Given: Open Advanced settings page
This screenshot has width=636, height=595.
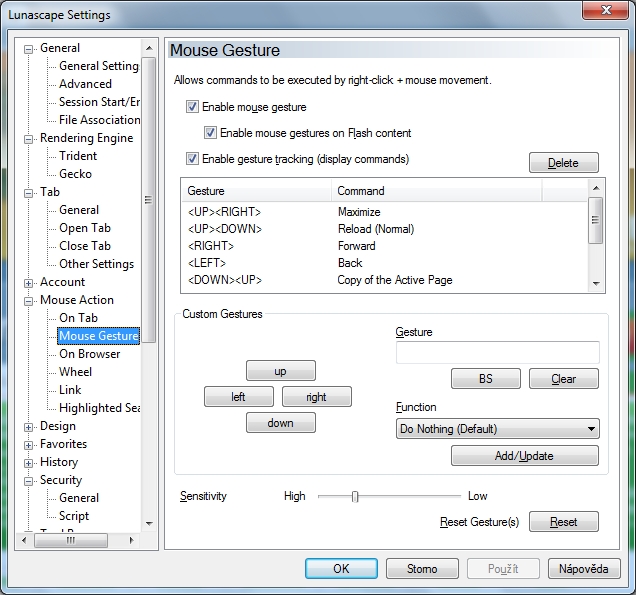Looking at the screenshot, I should pos(85,84).
